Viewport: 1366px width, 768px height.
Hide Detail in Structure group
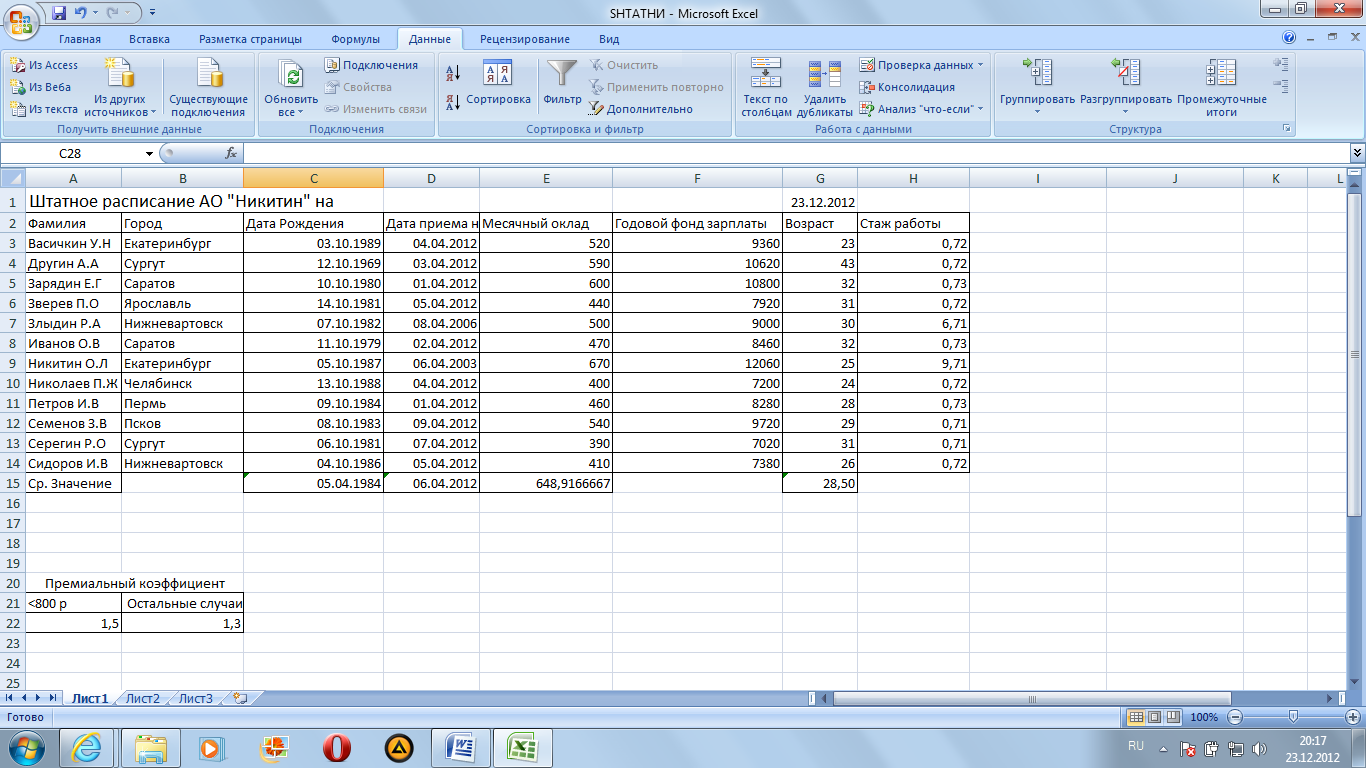(x=1281, y=86)
